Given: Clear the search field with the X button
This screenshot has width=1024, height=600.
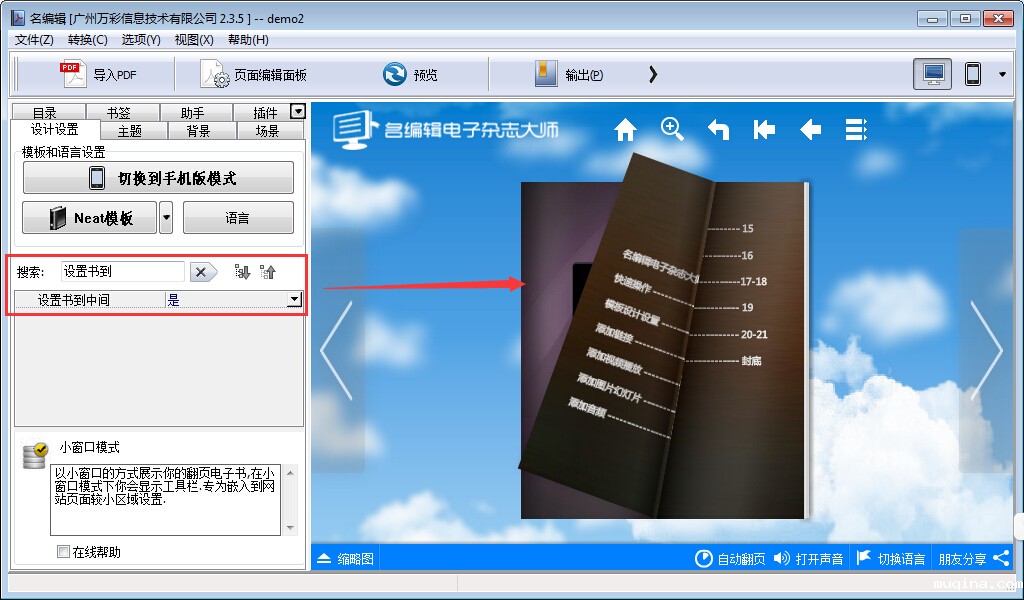Looking at the screenshot, I should pyautogui.click(x=203, y=272).
